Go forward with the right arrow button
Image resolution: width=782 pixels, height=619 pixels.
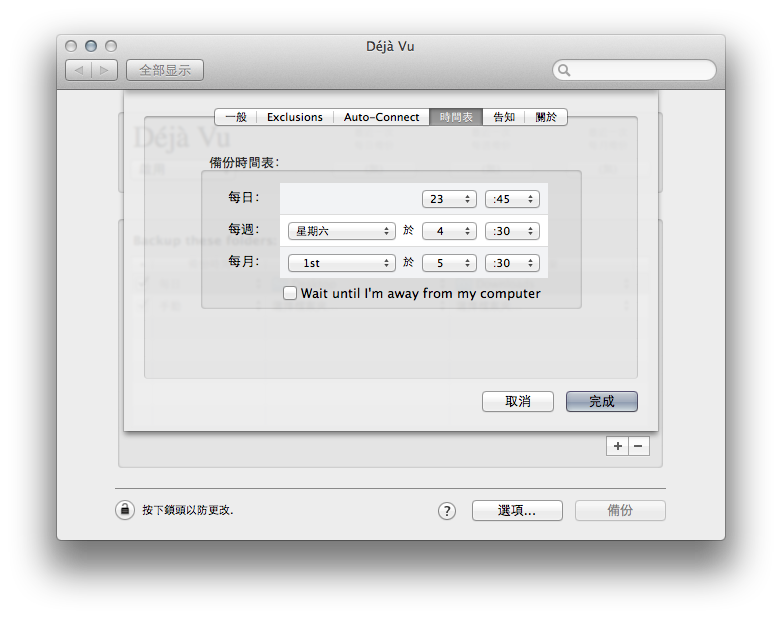click(x=104, y=70)
